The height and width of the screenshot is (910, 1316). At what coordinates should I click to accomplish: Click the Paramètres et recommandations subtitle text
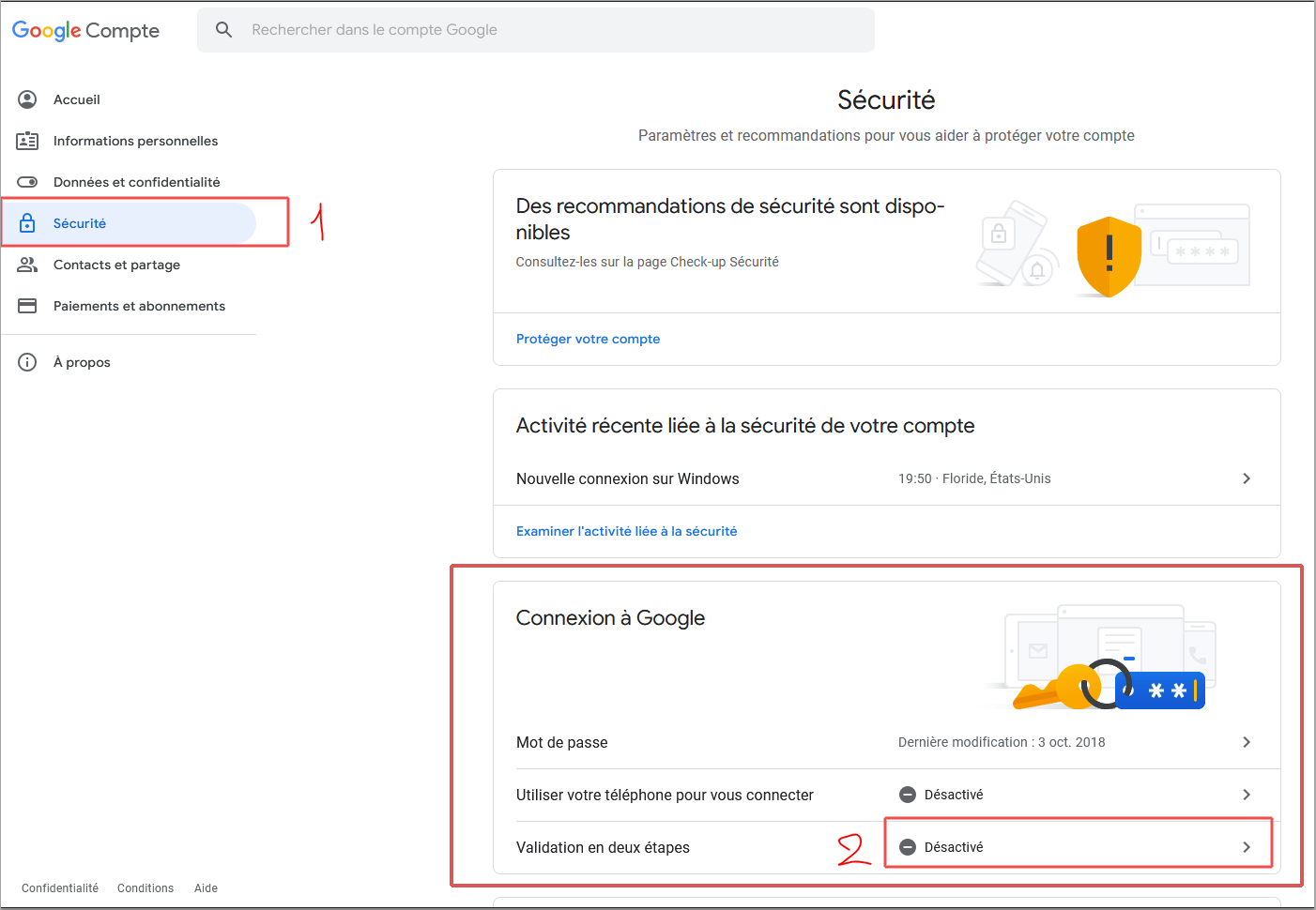click(886, 135)
